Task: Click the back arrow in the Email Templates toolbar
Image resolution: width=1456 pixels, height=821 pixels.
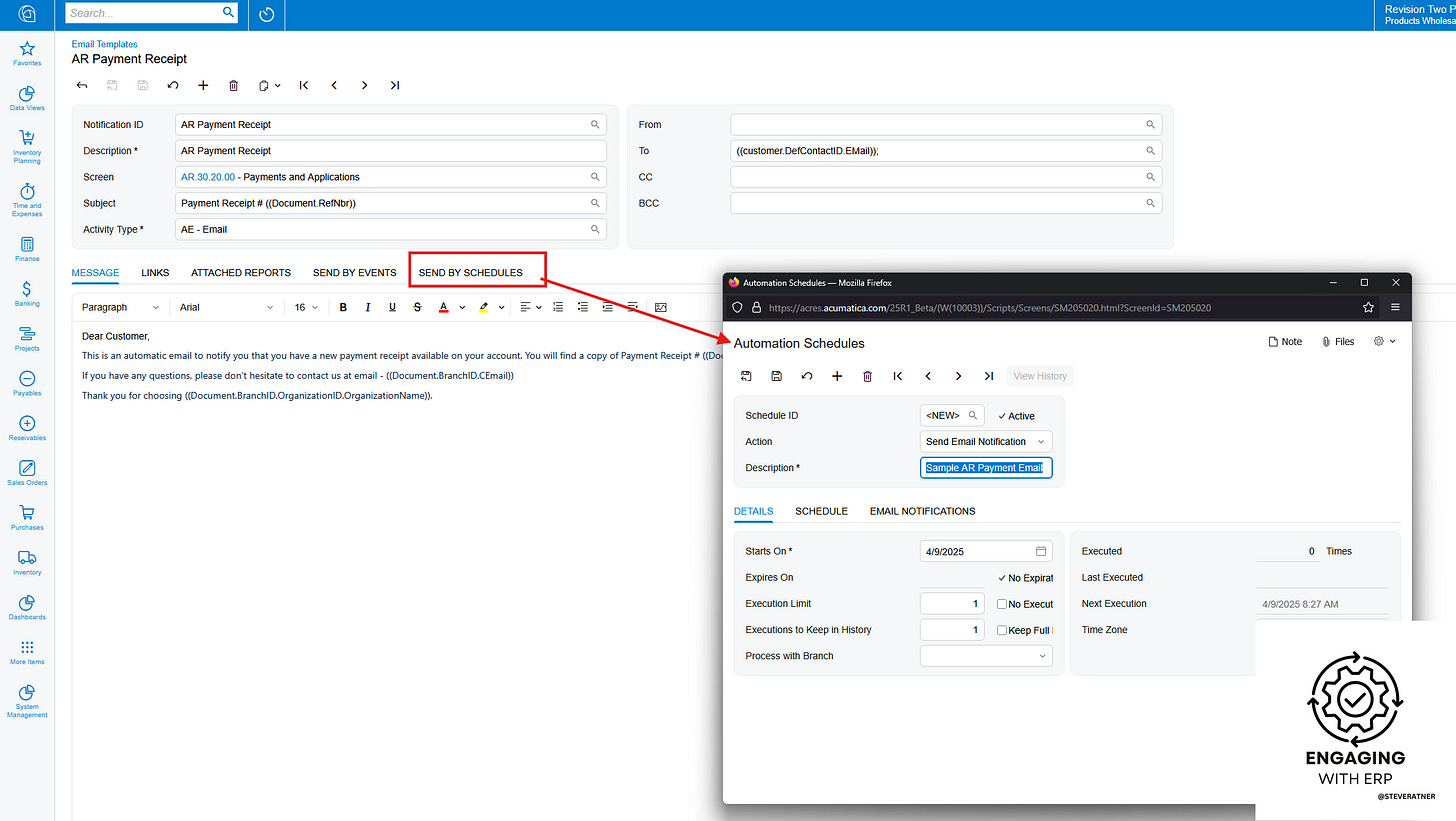Action: click(82, 86)
